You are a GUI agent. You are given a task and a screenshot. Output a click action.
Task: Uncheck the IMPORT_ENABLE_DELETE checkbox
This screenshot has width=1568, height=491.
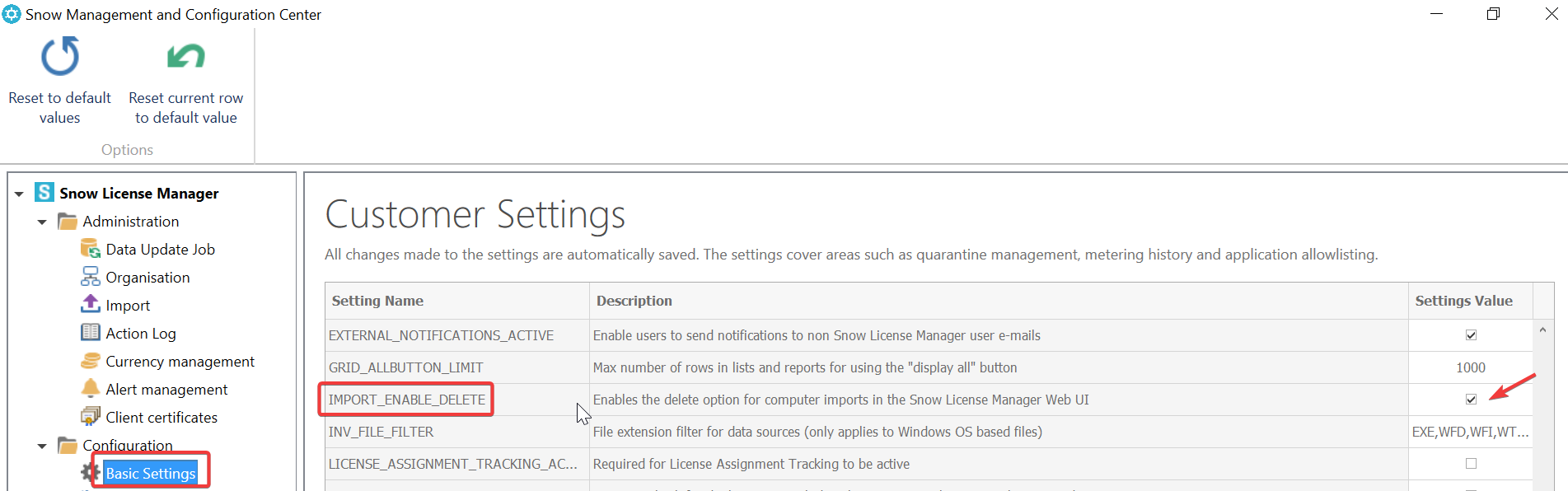(x=1471, y=400)
